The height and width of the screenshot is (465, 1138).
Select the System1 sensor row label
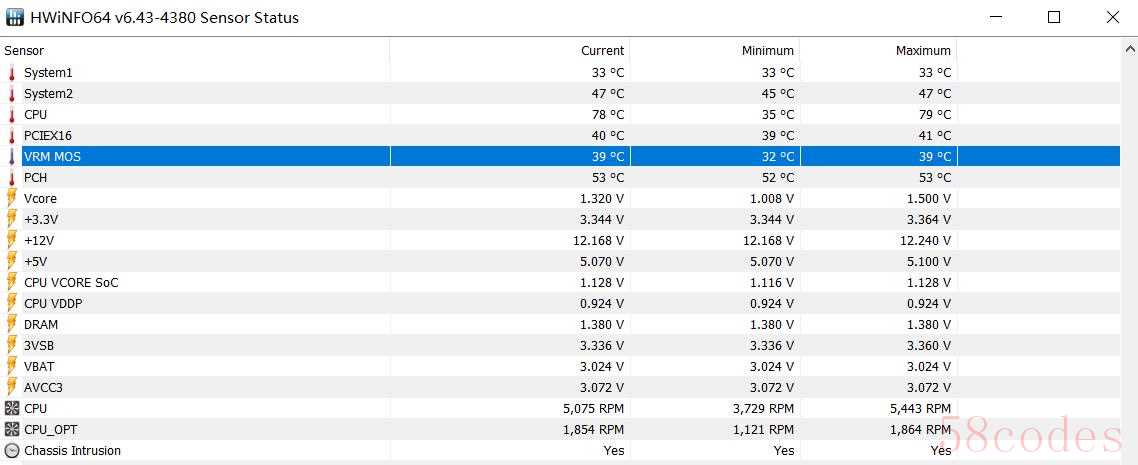48,73
